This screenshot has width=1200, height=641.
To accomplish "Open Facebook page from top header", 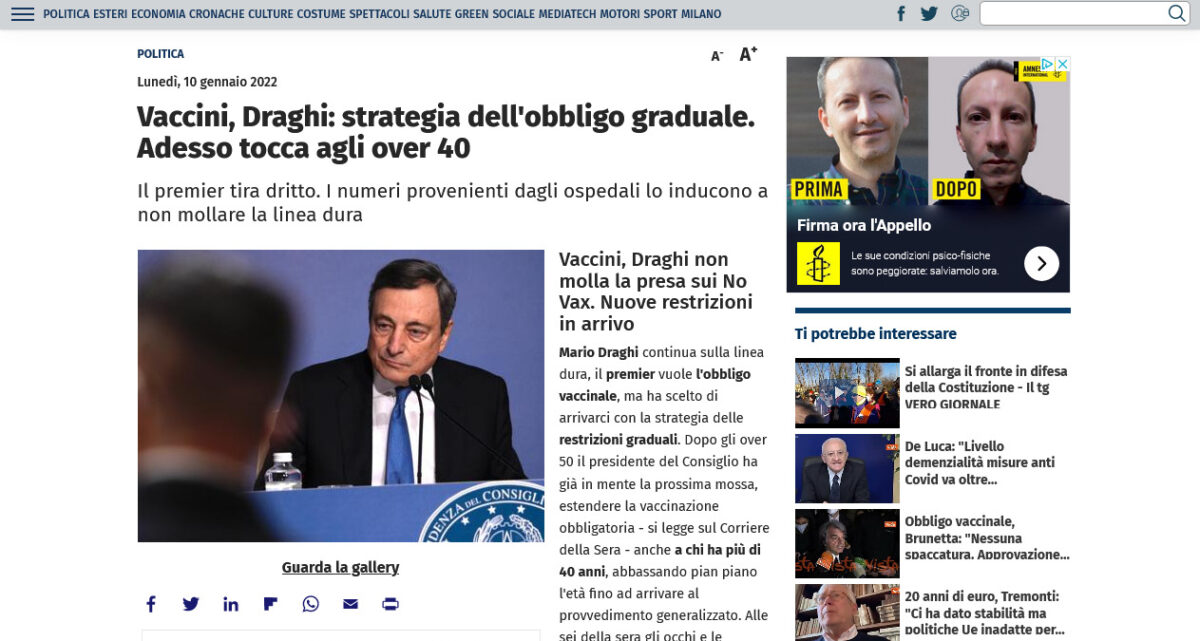I will (901, 14).
